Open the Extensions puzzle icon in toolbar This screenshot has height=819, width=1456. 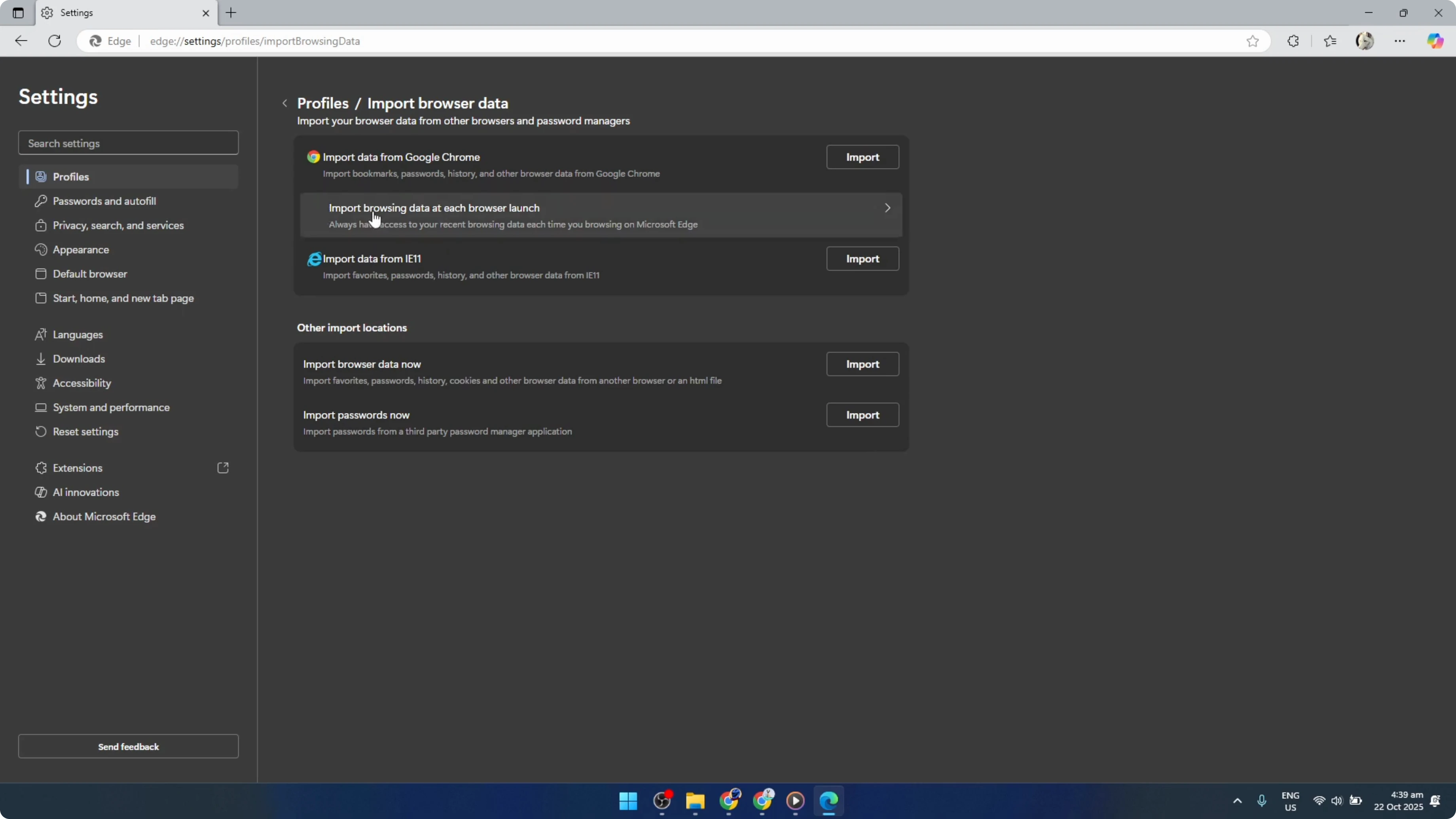click(1293, 41)
